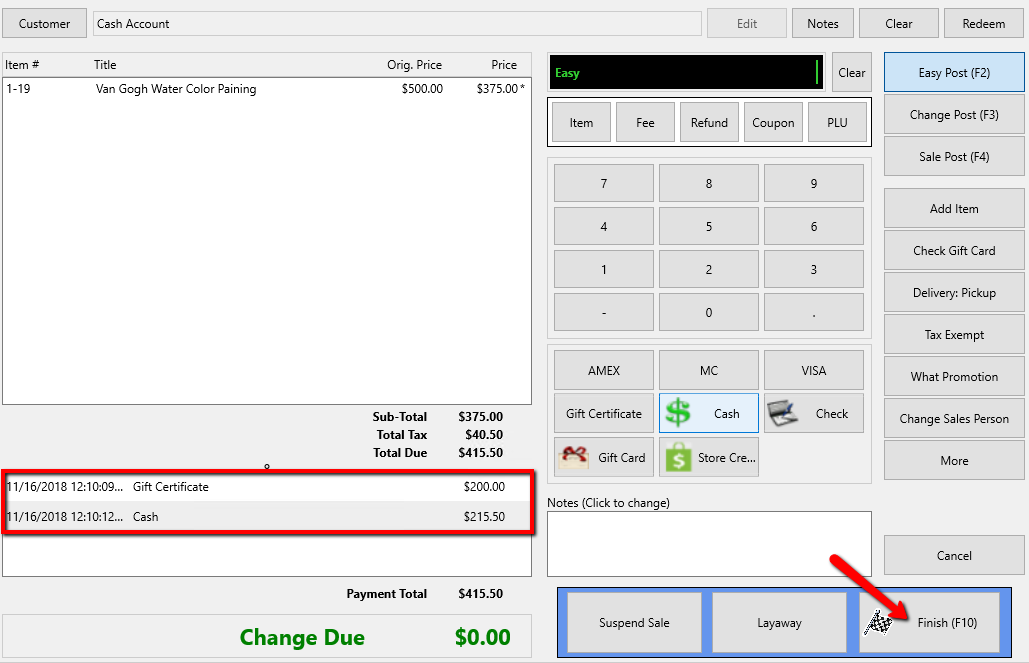Switch to the PLU entry mode
Viewport: 1029px width, 663px height.
pos(837,123)
